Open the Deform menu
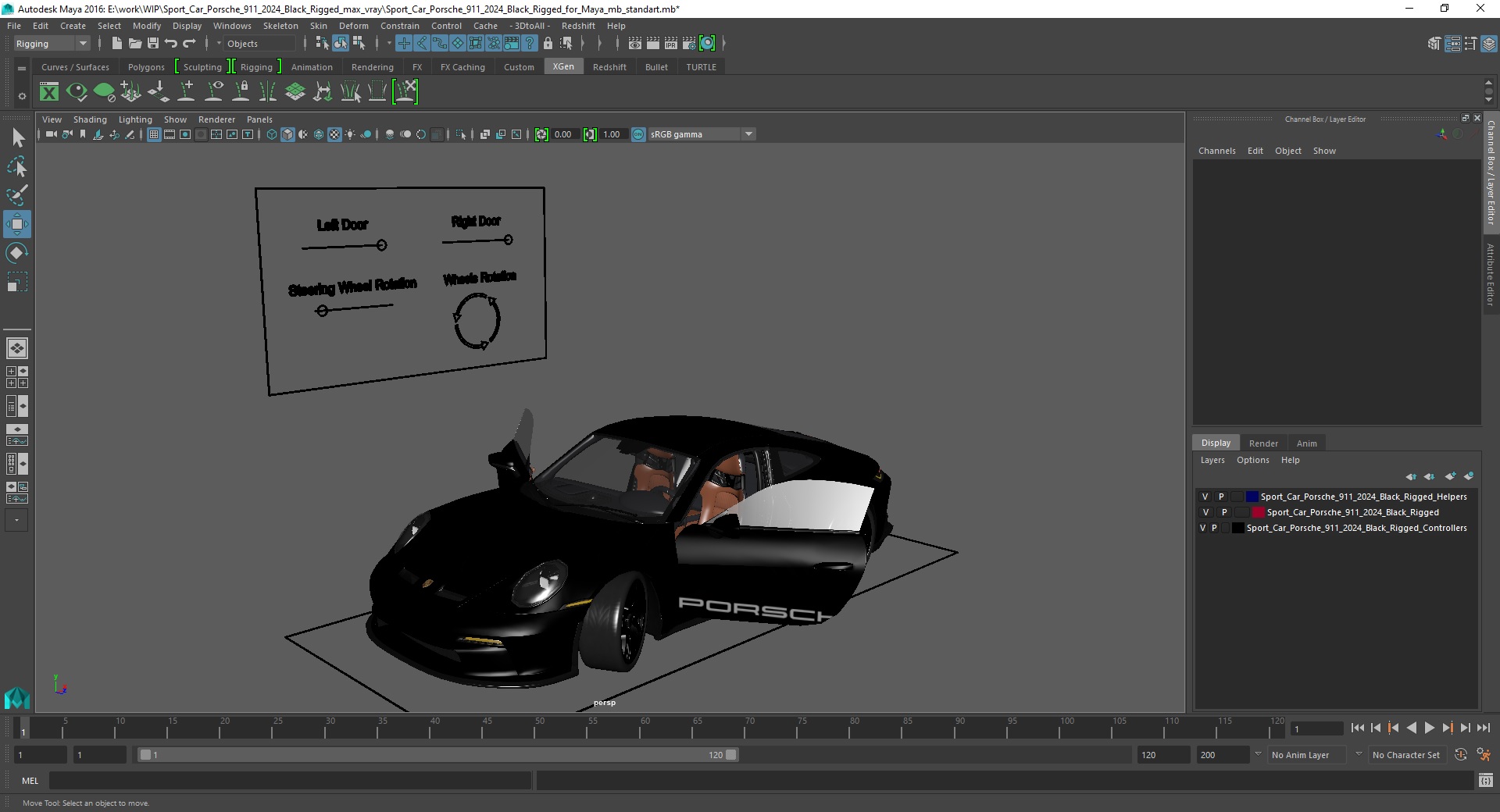Viewport: 1500px width, 812px height. click(353, 26)
